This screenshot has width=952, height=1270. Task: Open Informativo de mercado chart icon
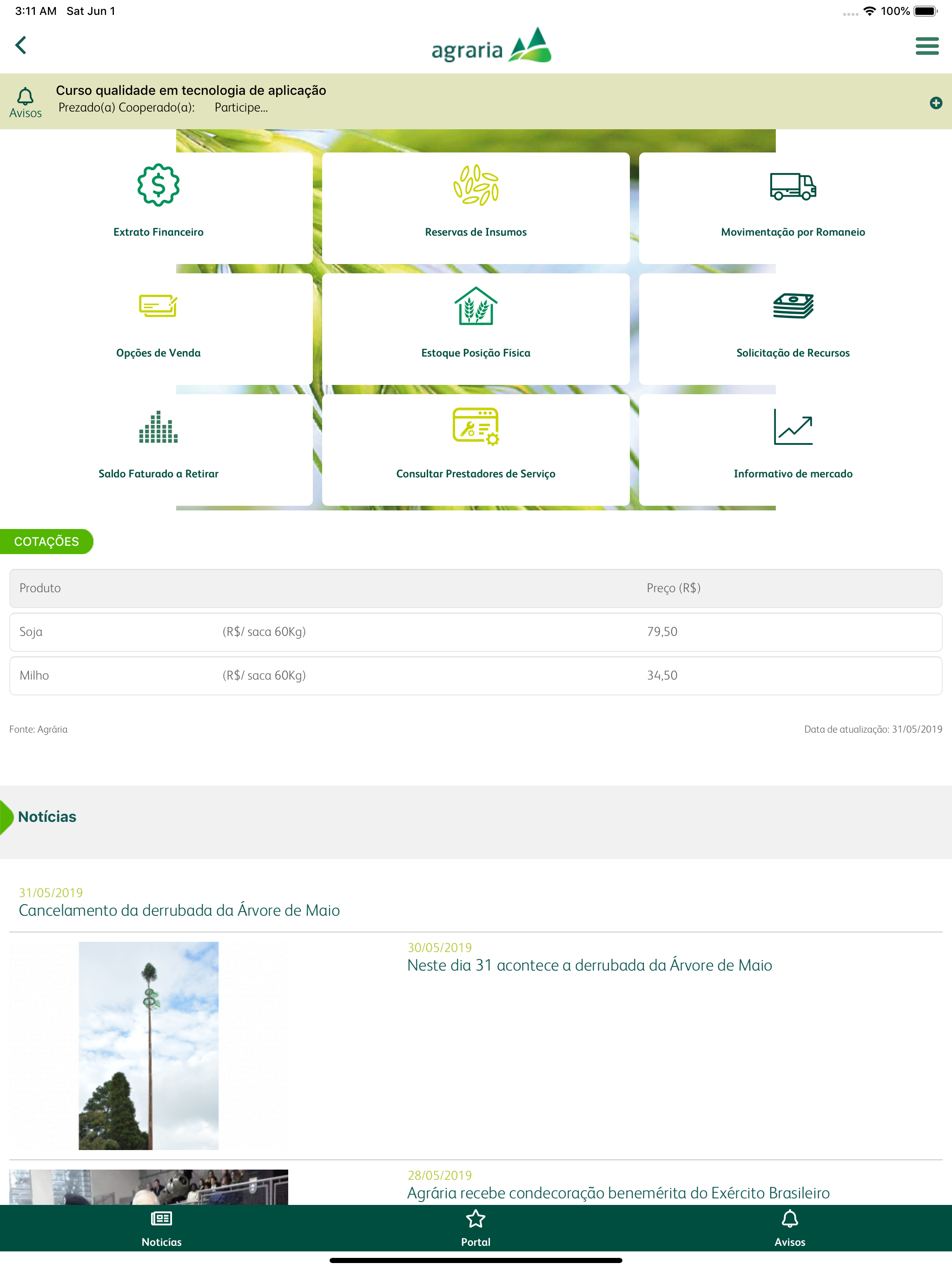[793, 427]
